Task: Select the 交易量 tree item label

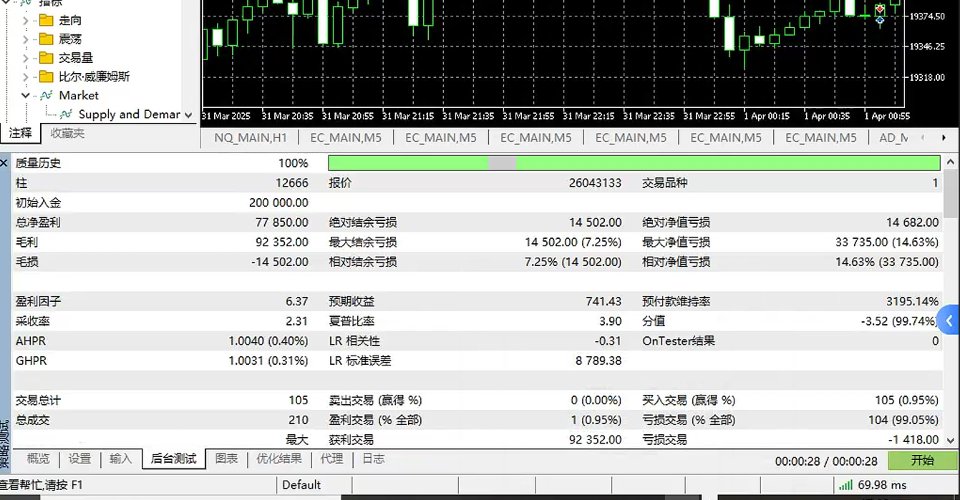Action: coord(76,58)
